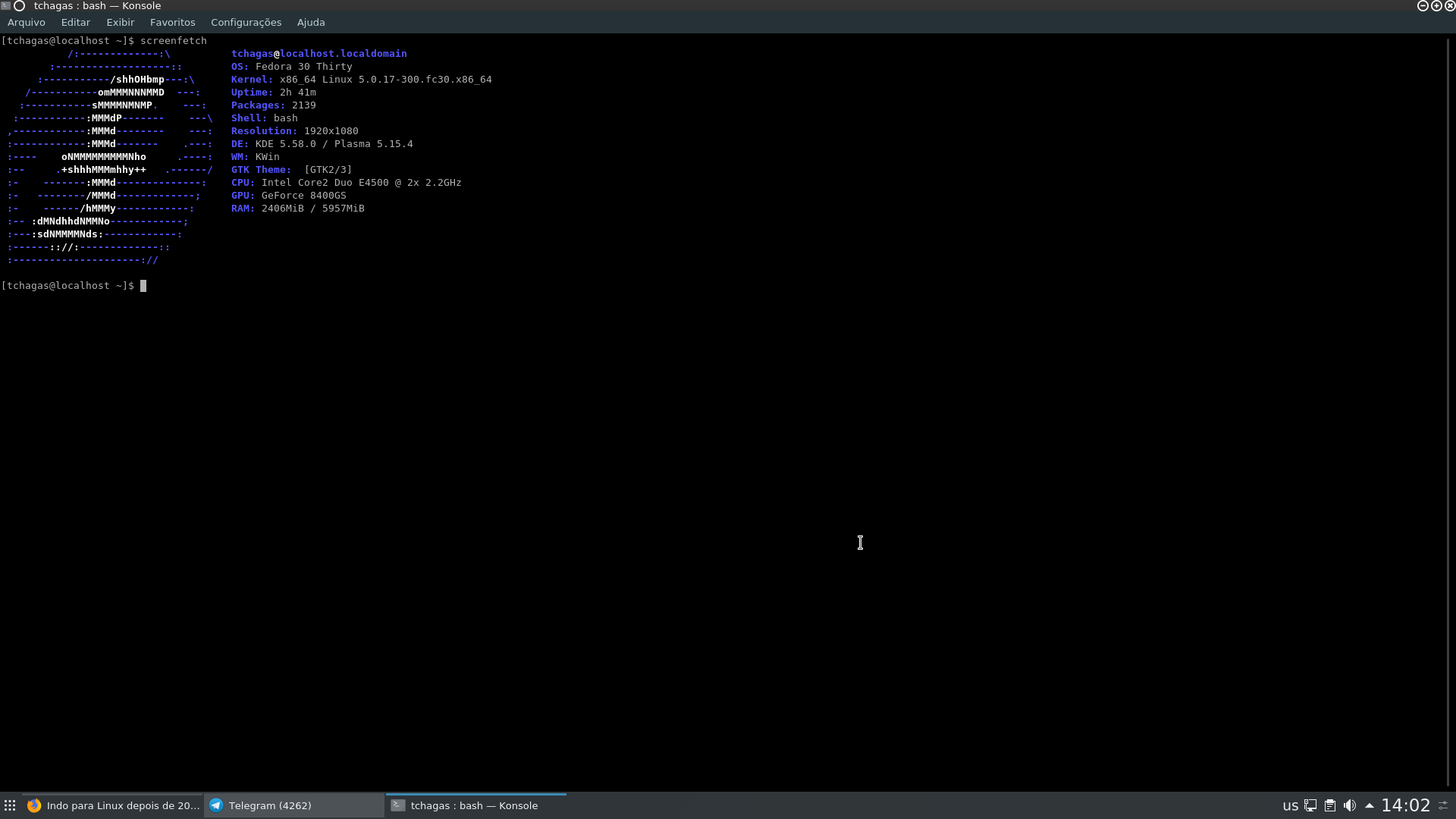Screen dimensions: 1456x819
Task: Open the Configurações menu
Action: (x=246, y=22)
